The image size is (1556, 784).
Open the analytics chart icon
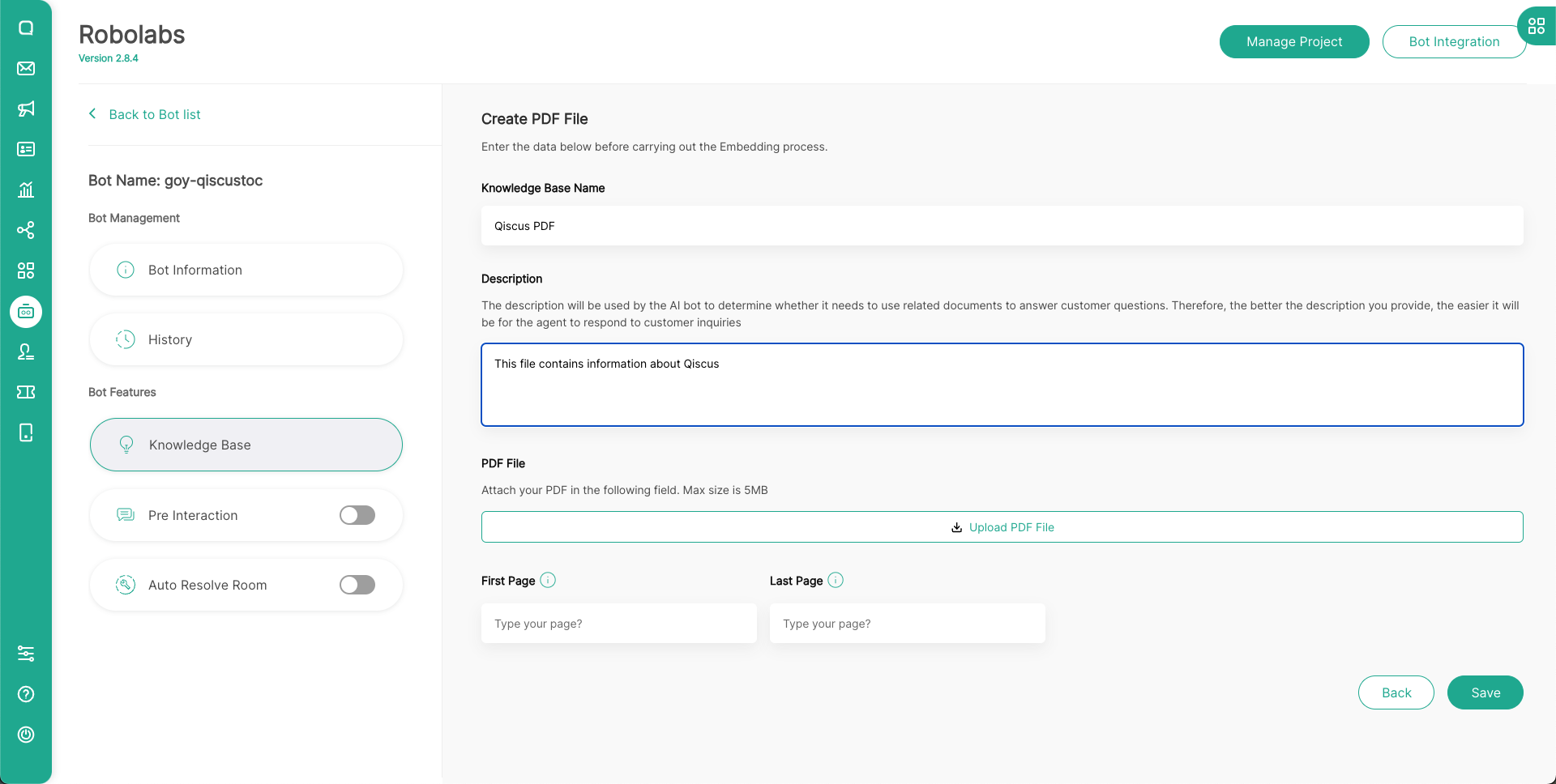coord(26,190)
